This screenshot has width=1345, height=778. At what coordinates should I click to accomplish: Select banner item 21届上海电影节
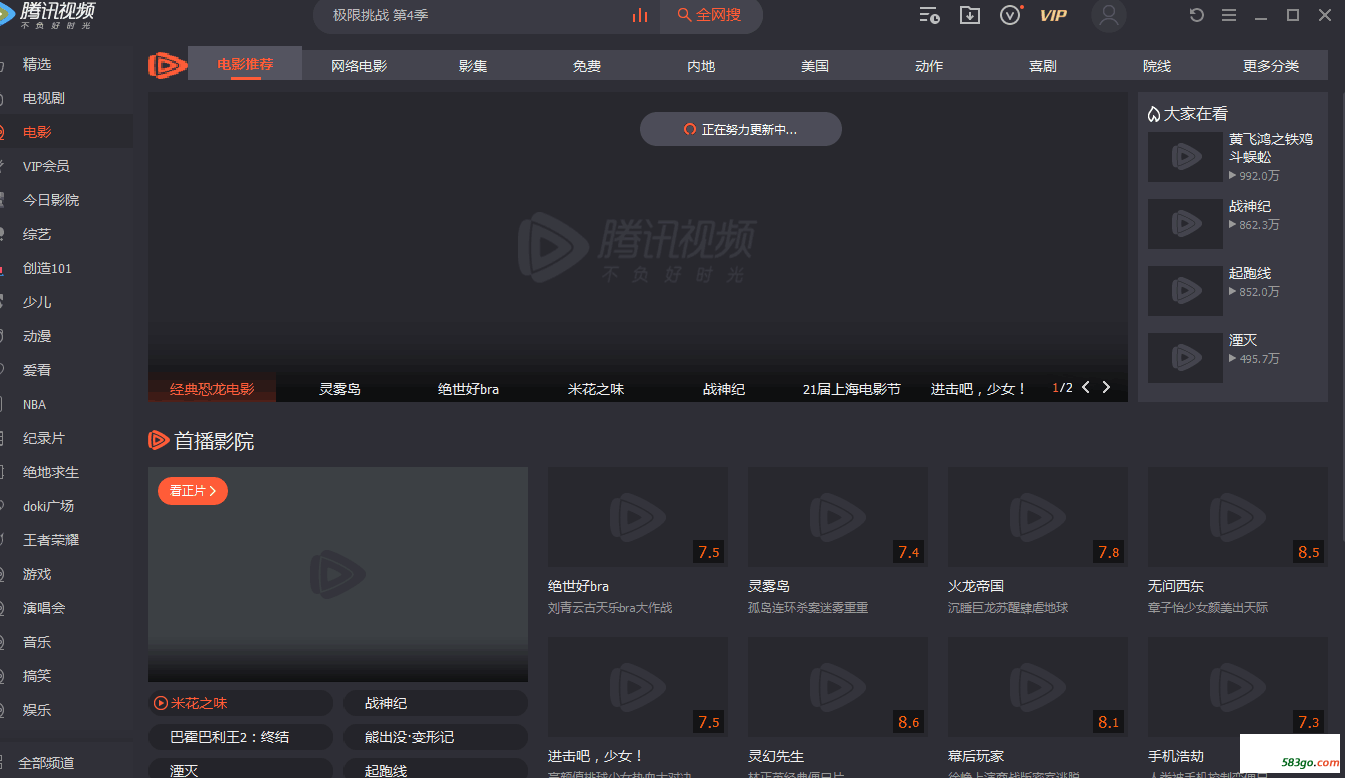coord(852,389)
